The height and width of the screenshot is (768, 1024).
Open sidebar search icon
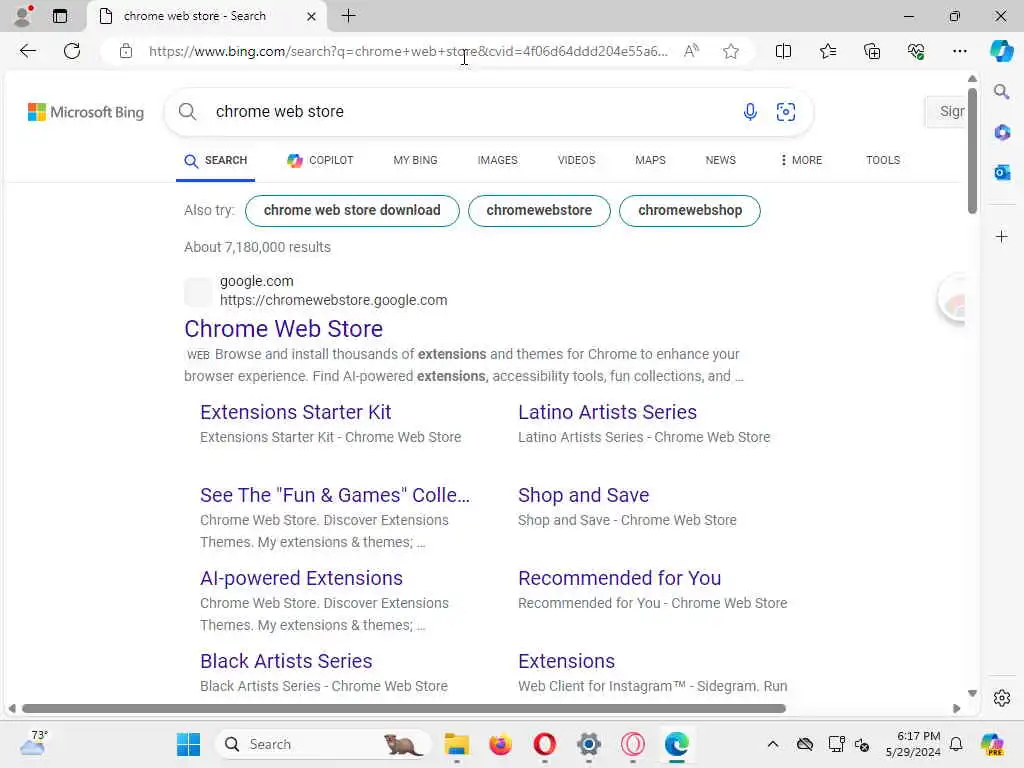tap(1001, 91)
